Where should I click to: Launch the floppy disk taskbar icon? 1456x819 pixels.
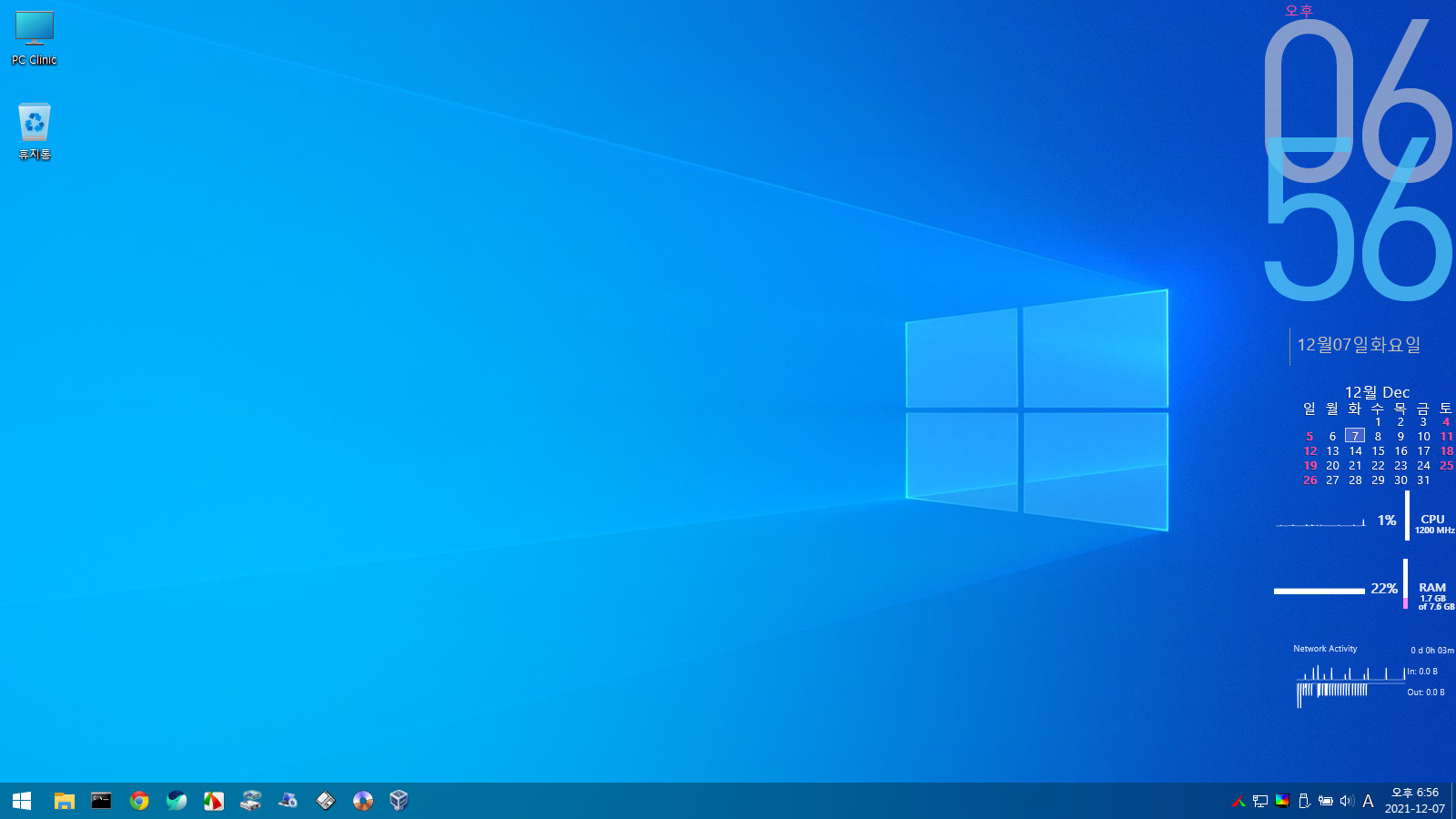(326, 801)
